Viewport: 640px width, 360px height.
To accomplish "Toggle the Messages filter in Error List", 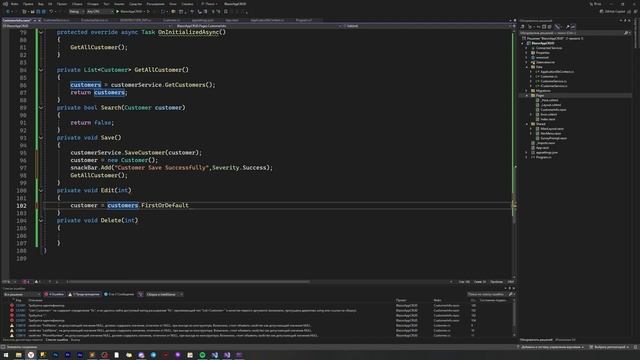I will (x=119, y=294).
